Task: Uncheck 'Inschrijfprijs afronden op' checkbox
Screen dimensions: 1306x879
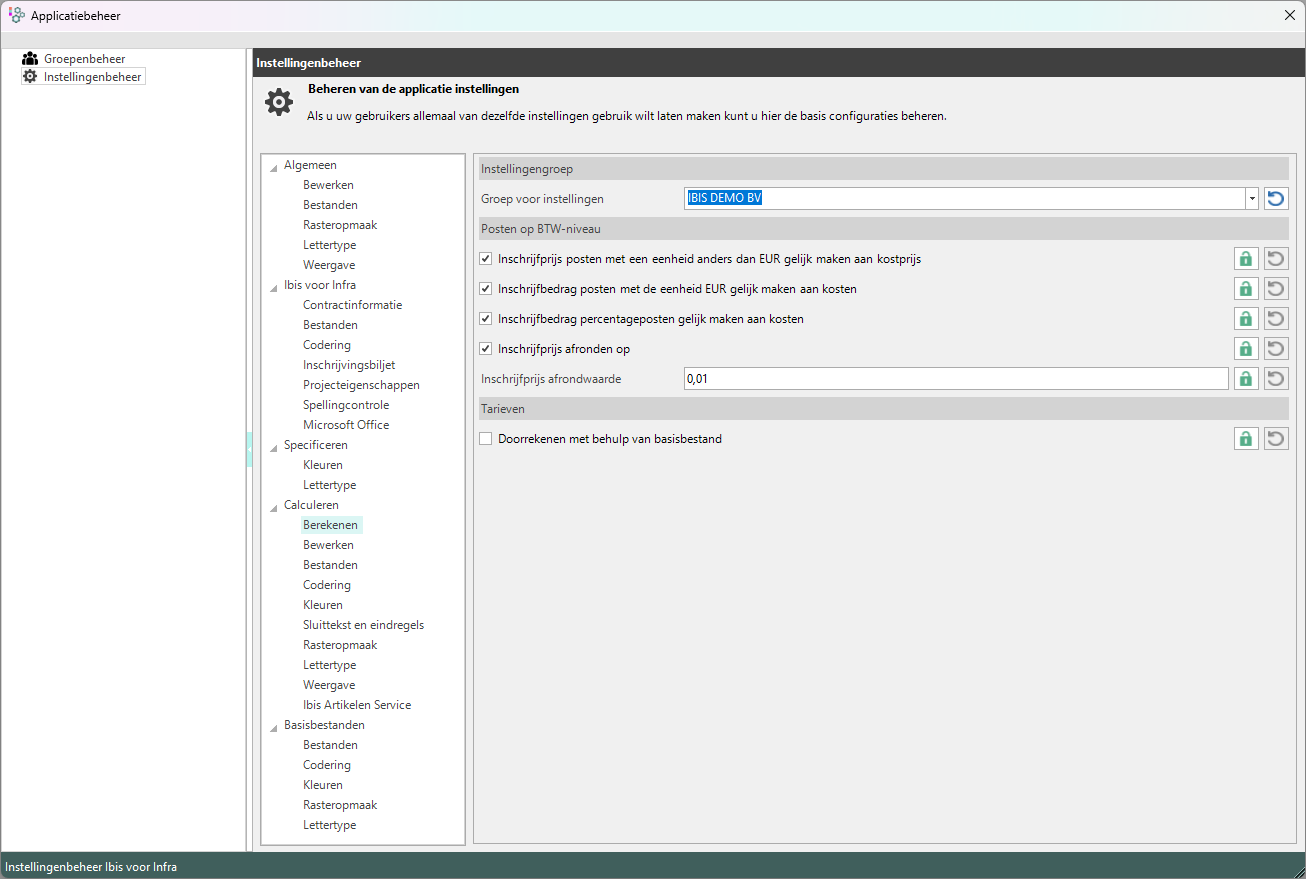Action: (x=486, y=349)
